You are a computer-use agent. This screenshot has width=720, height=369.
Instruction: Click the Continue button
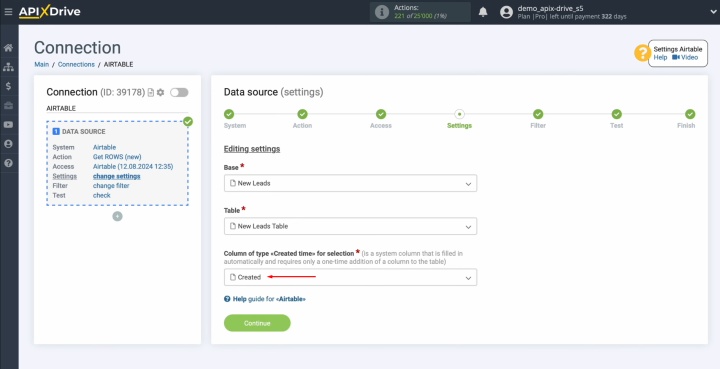[257, 323]
